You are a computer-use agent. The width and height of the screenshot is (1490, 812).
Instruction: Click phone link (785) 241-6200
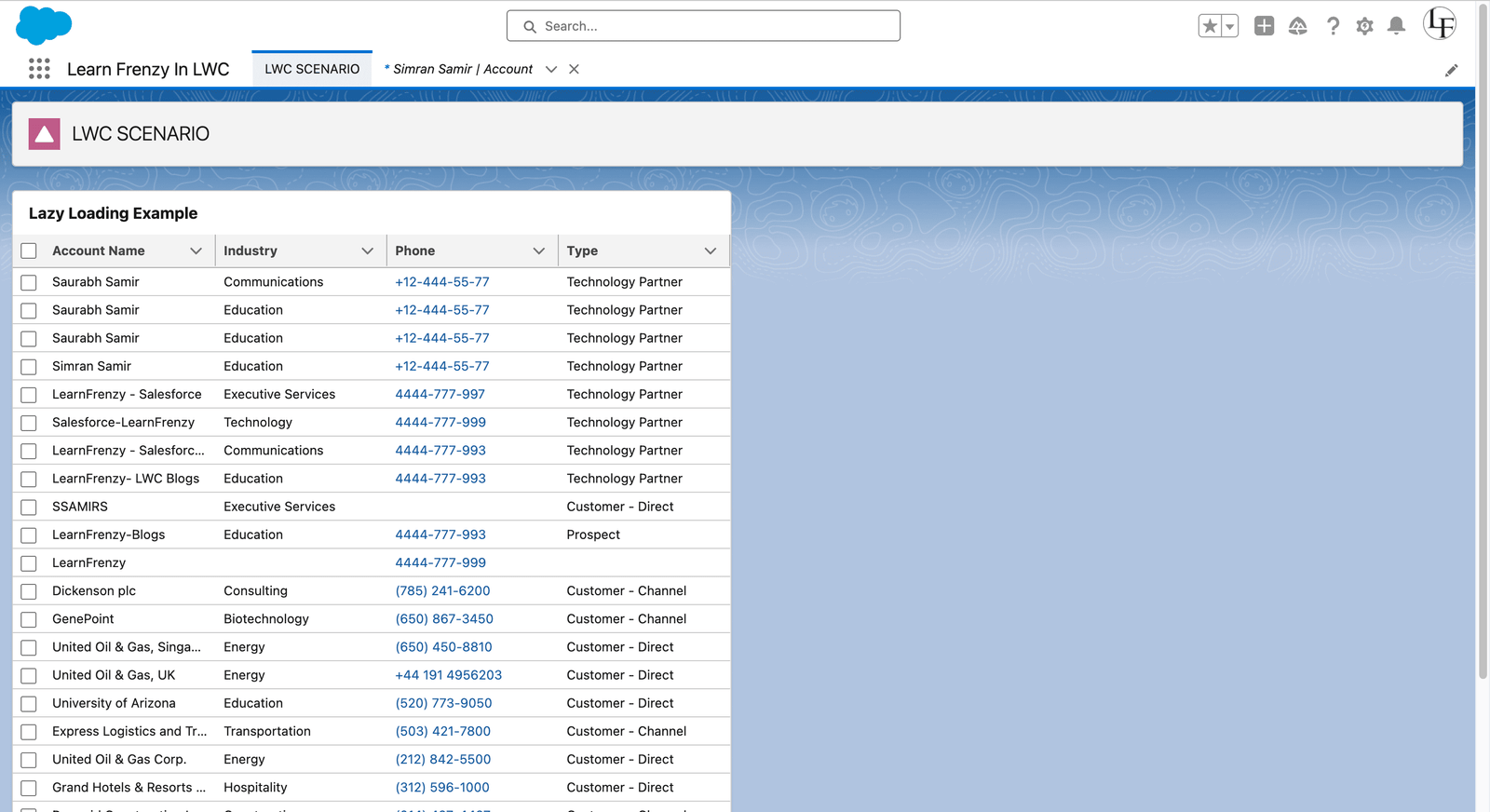click(442, 590)
